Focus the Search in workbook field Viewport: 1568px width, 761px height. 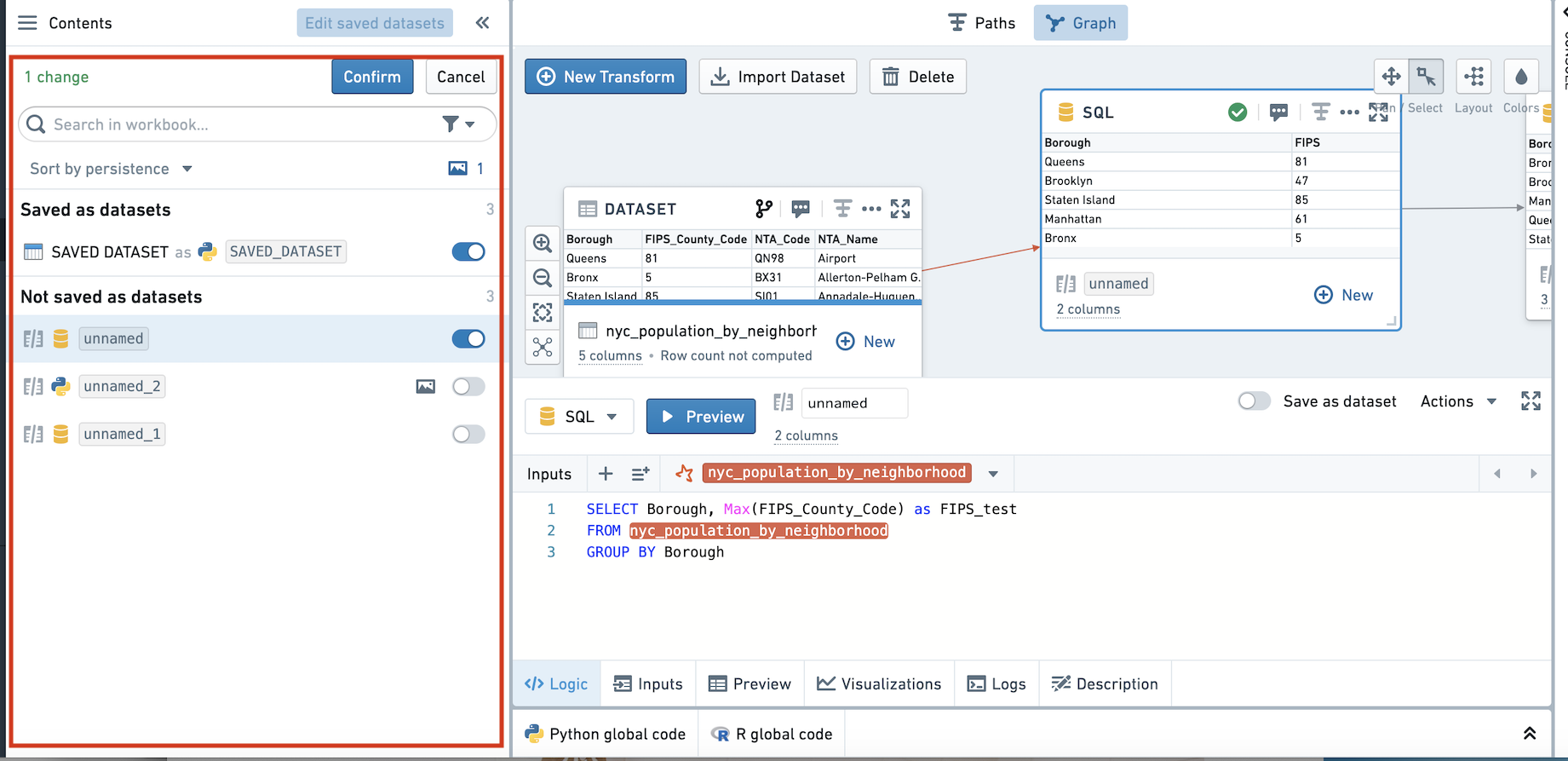pyautogui.click(x=257, y=124)
